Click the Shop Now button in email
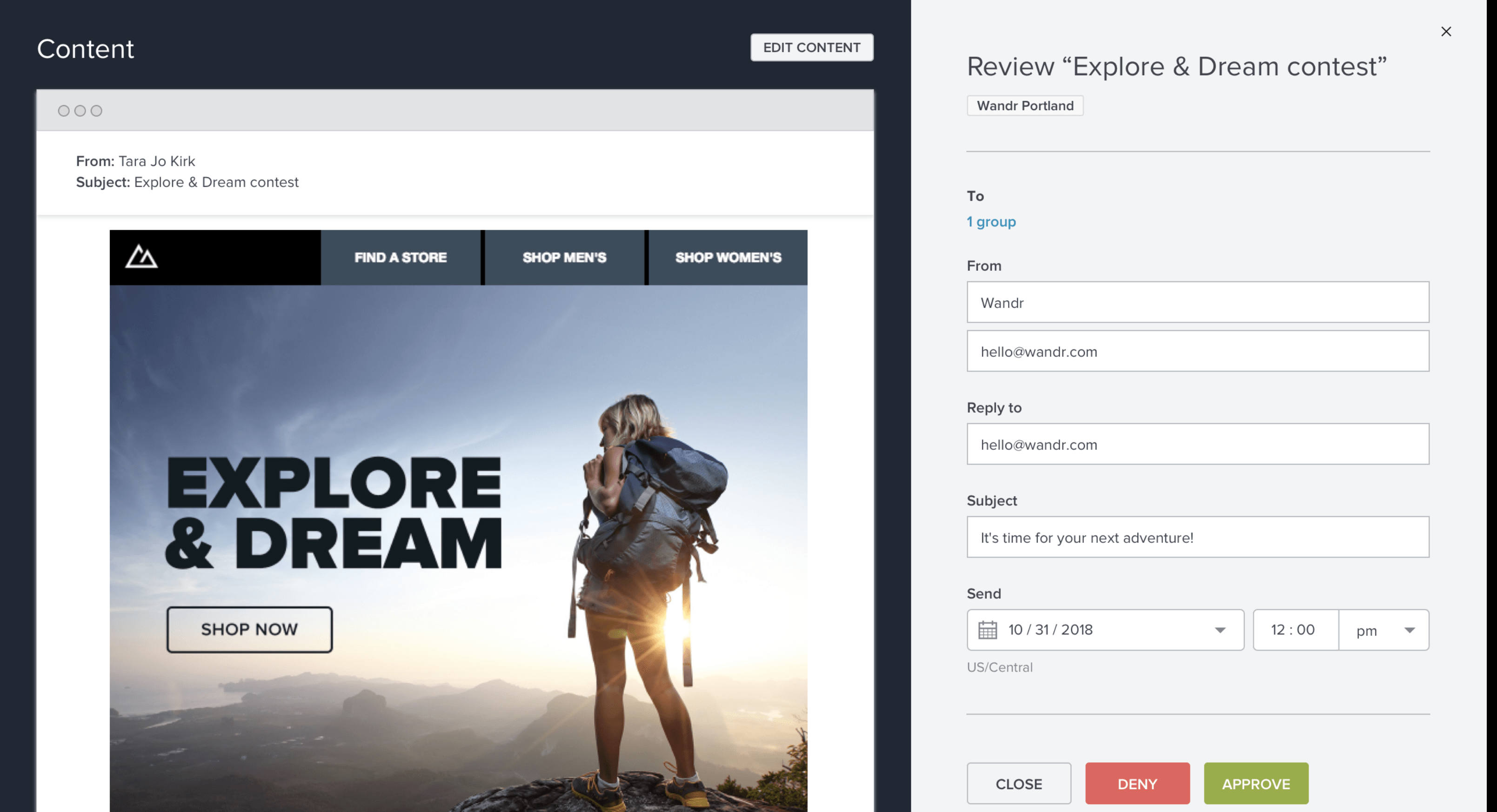The width and height of the screenshot is (1497, 812). (249, 629)
